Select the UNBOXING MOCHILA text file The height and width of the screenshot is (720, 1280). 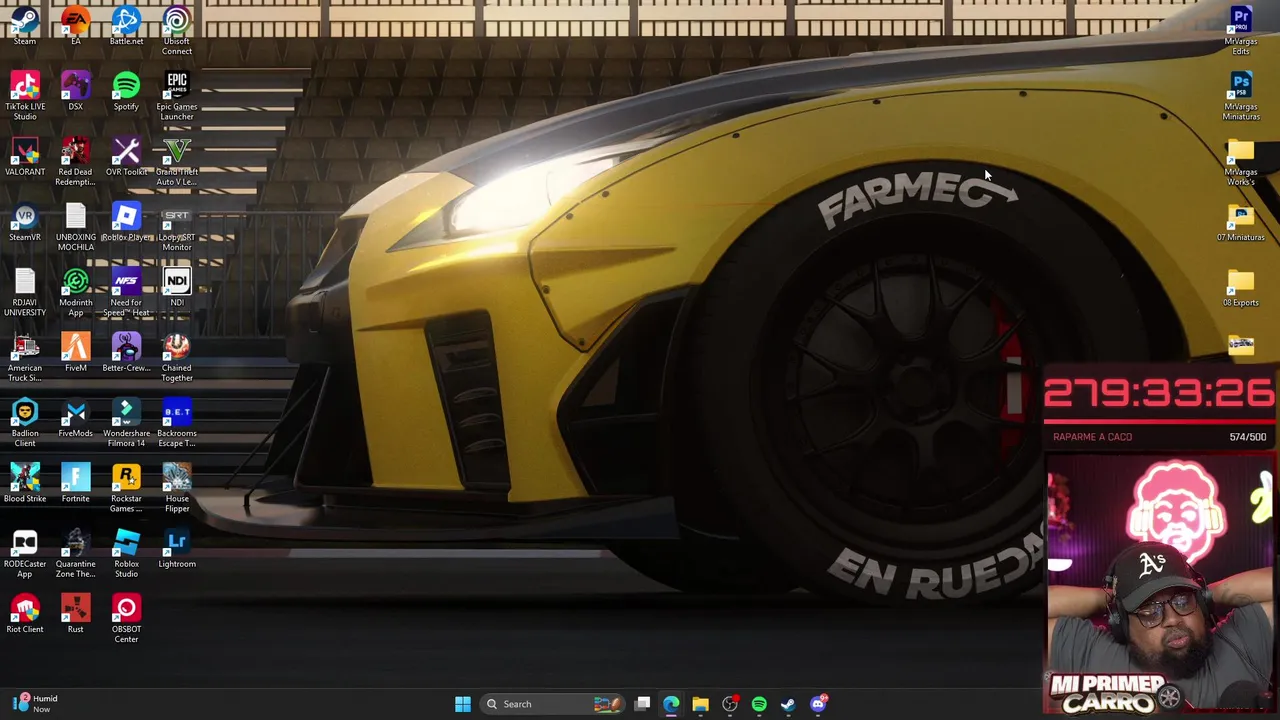click(x=75, y=226)
